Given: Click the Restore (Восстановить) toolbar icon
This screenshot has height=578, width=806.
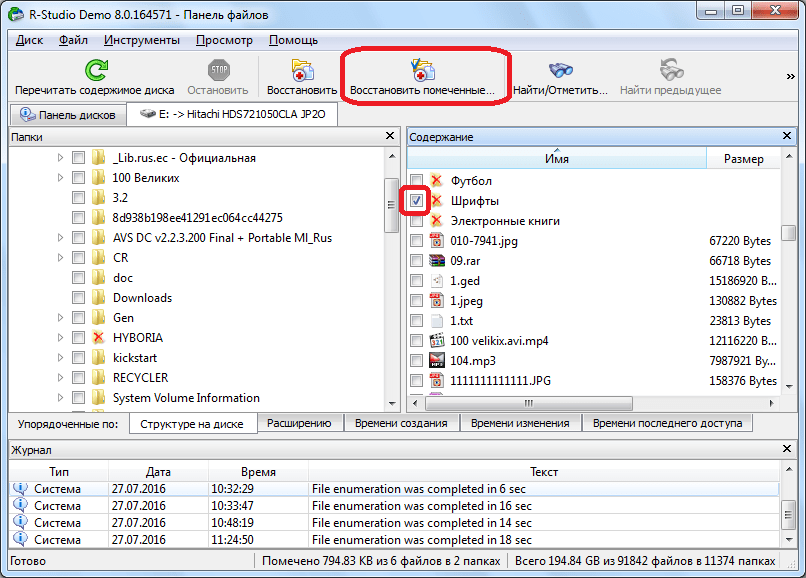Looking at the screenshot, I should pos(302,70).
